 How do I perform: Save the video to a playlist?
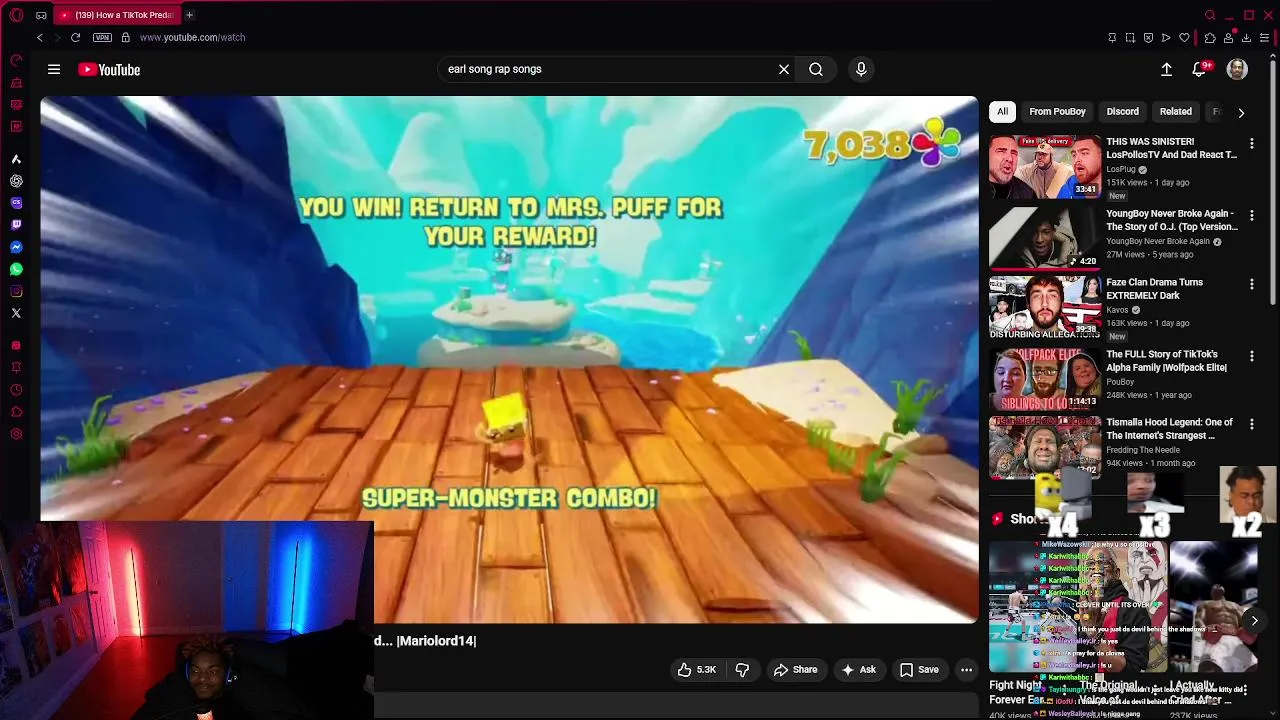click(x=919, y=670)
